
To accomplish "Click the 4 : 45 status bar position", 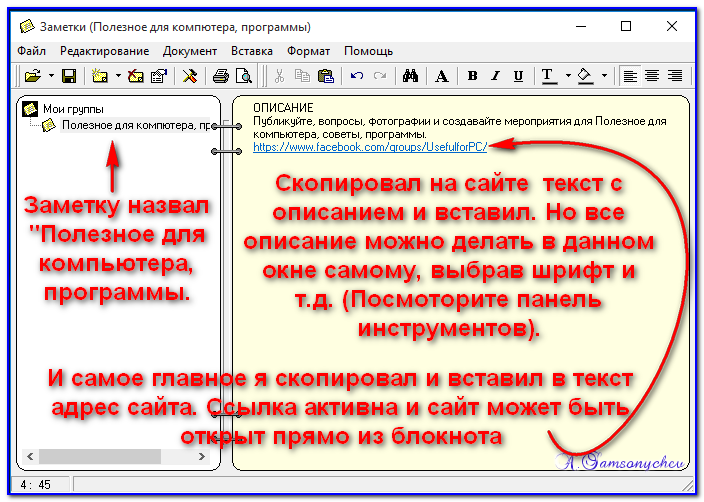I will click(35, 485).
